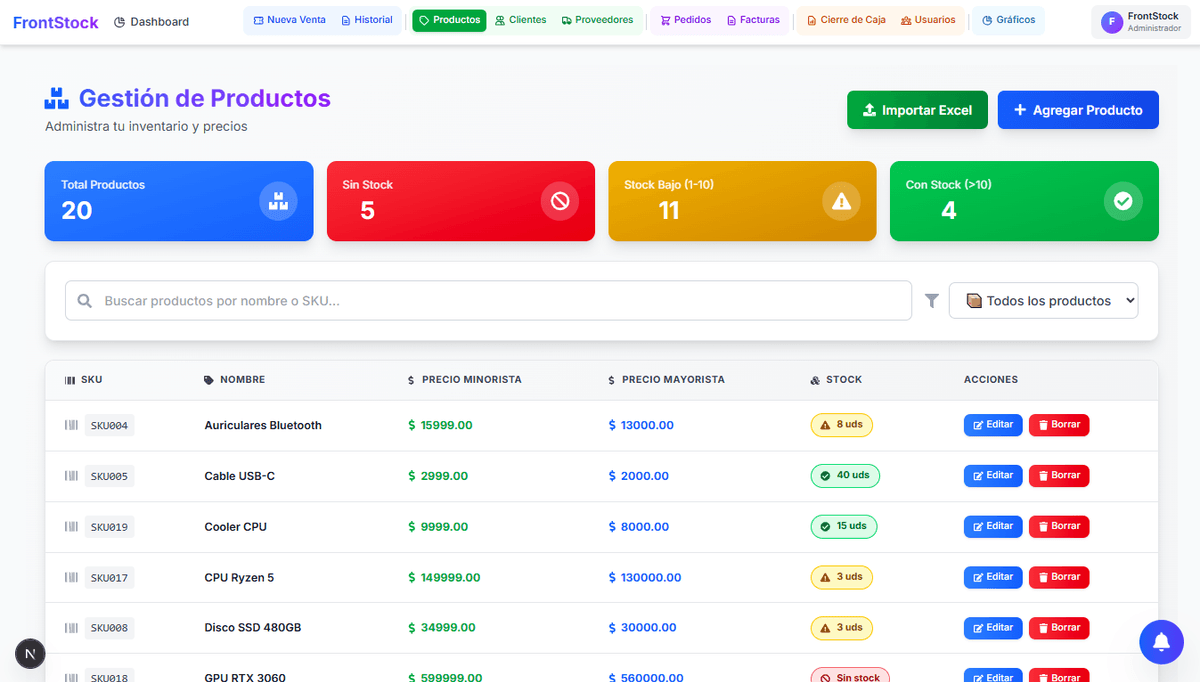The width and height of the screenshot is (1200, 682).
Task: Click the Importar Excel button
Action: (x=916, y=110)
